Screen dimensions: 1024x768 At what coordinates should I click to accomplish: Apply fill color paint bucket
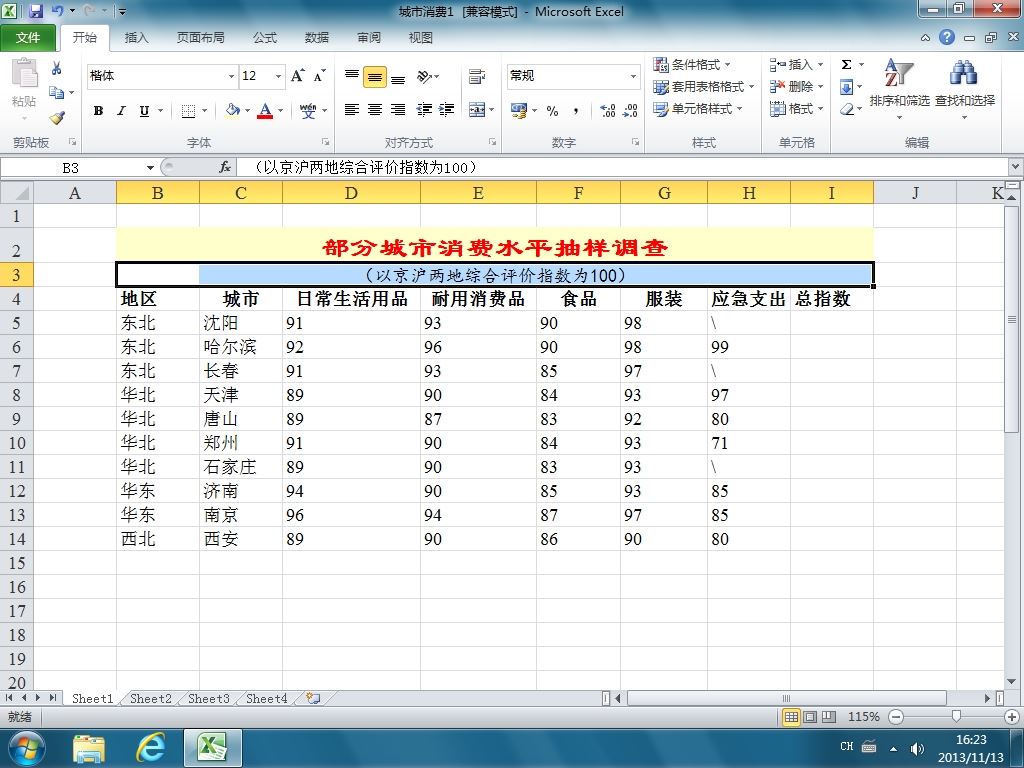[232, 110]
